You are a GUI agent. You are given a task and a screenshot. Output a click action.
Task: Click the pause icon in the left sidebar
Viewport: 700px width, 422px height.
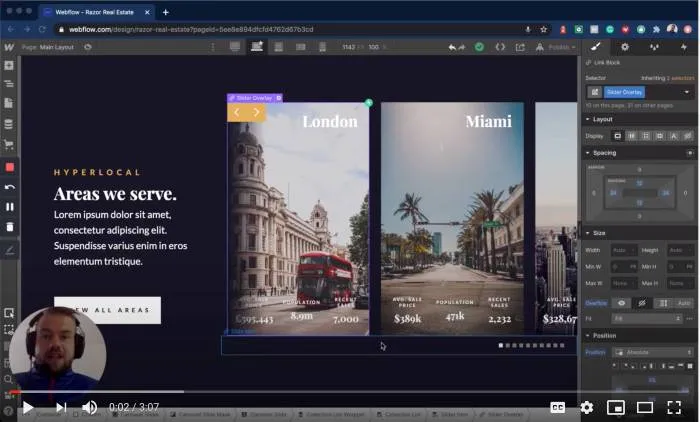[9, 207]
